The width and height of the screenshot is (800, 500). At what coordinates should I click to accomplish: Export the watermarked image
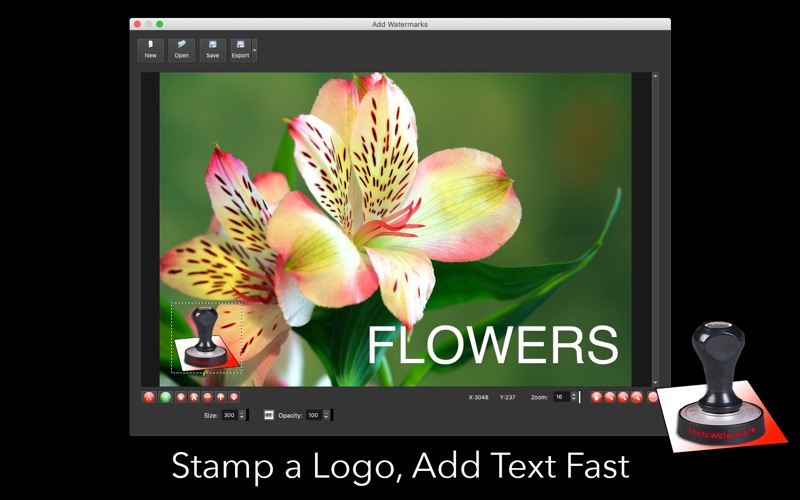(241, 50)
